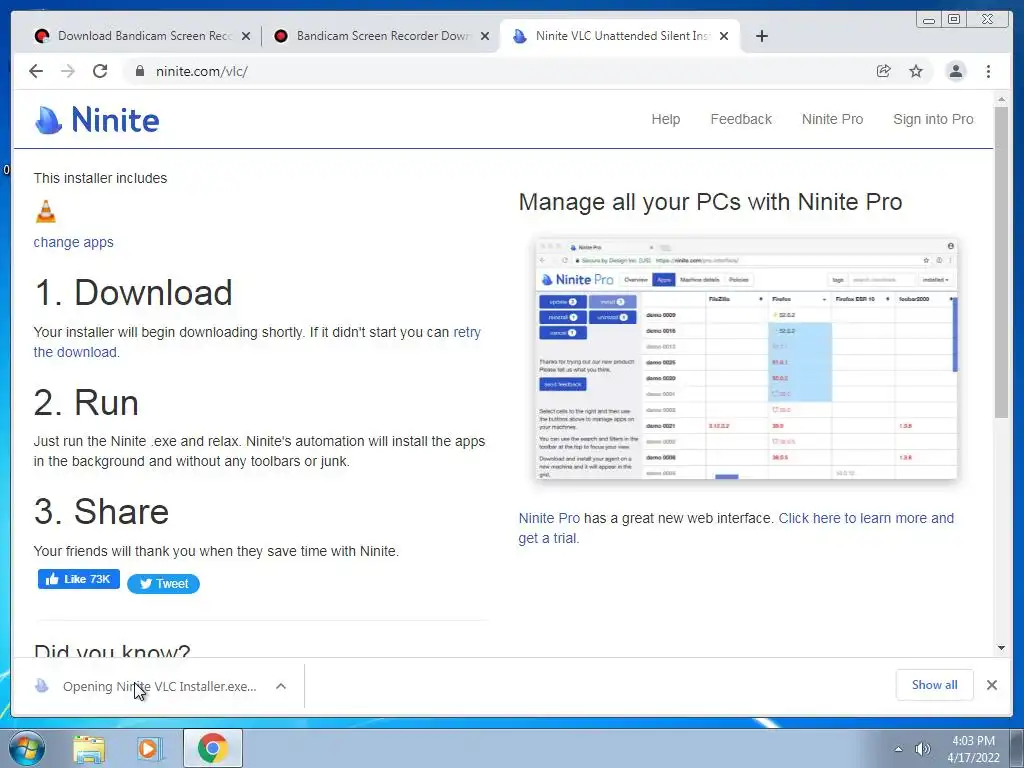Open Windows Explorer from taskbar
Image resolution: width=1024 pixels, height=768 pixels.
(x=89, y=749)
